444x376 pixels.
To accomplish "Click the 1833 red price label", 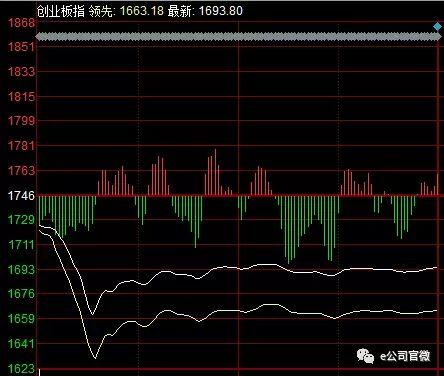I will pos(21,71).
